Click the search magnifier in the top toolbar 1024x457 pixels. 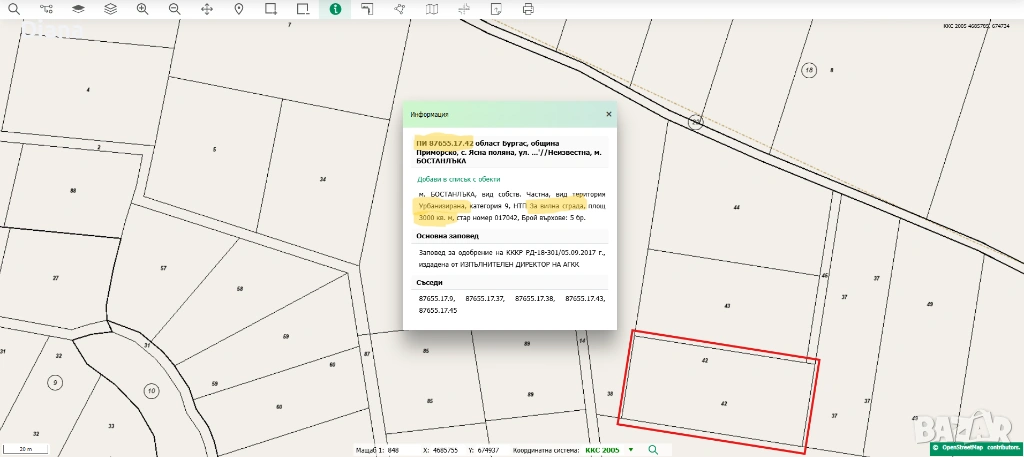pos(14,9)
